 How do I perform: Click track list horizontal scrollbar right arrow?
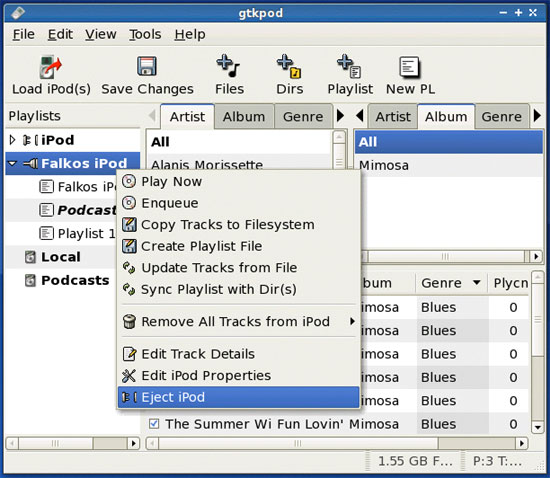[x=522, y=443]
